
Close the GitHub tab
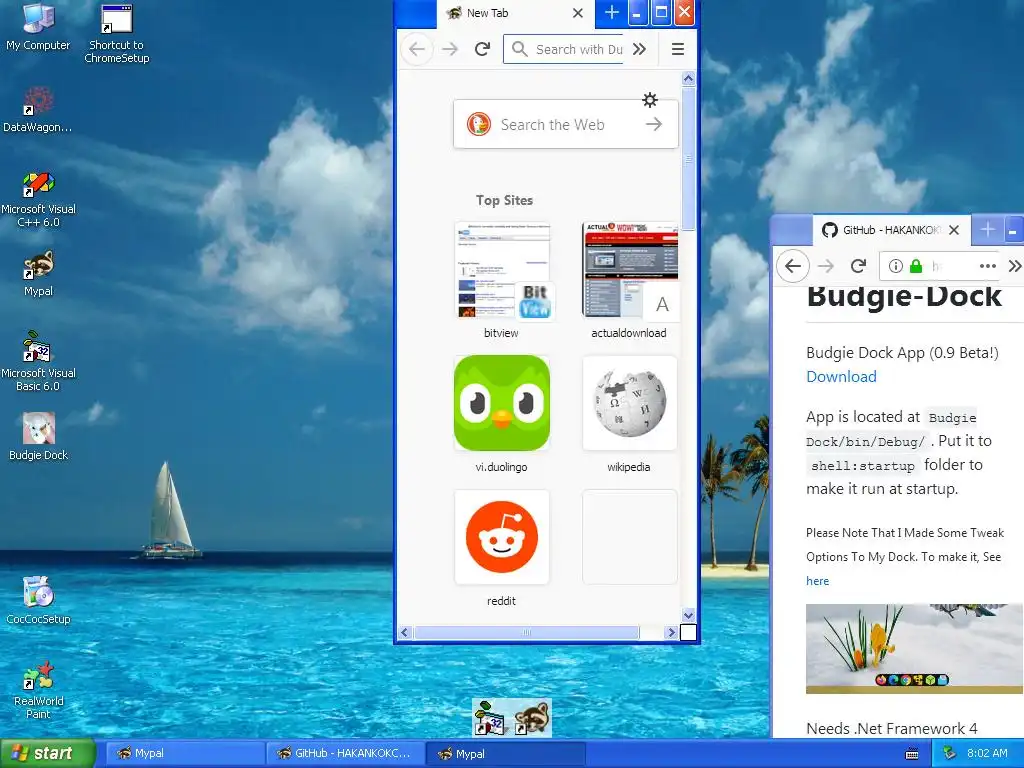pos(954,230)
